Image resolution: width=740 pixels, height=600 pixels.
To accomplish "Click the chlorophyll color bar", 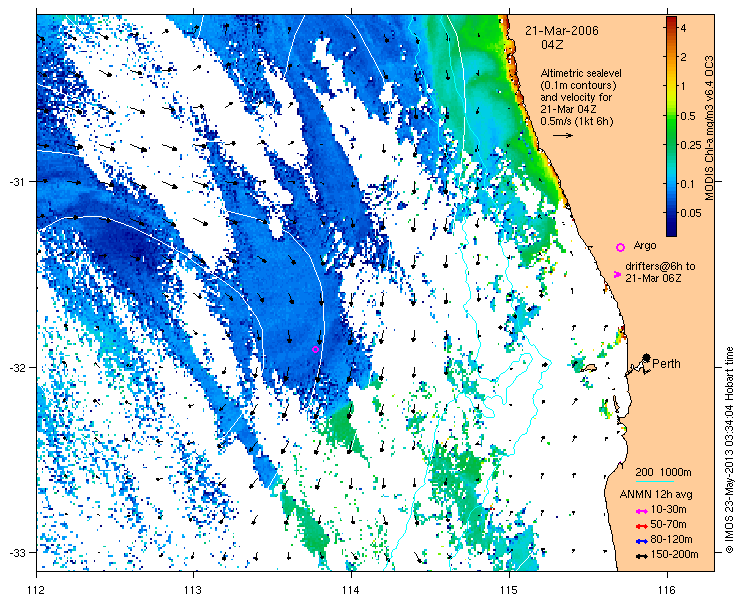I will (671, 126).
